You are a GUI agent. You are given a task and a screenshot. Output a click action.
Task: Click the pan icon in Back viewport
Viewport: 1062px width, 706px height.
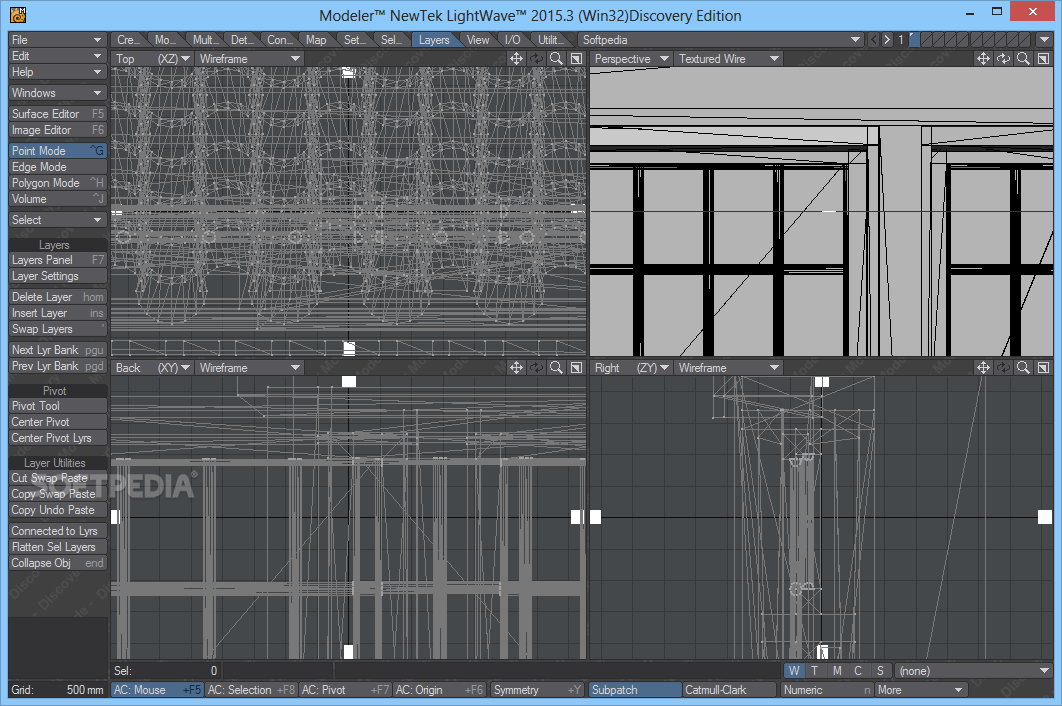tap(516, 368)
